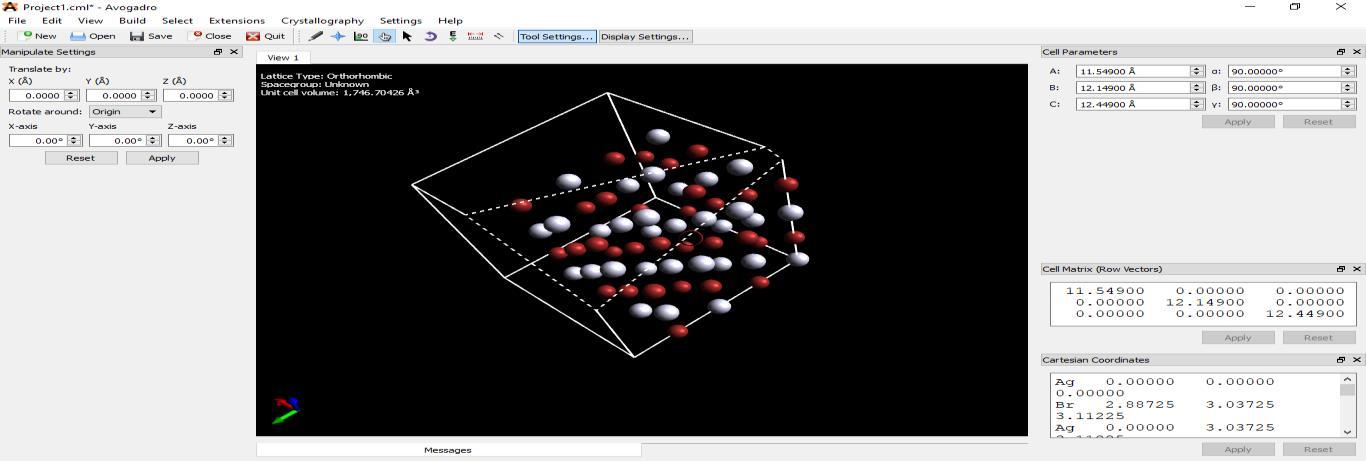Open the File menu
Image resolution: width=1366 pixels, height=461 pixels.
17,20
